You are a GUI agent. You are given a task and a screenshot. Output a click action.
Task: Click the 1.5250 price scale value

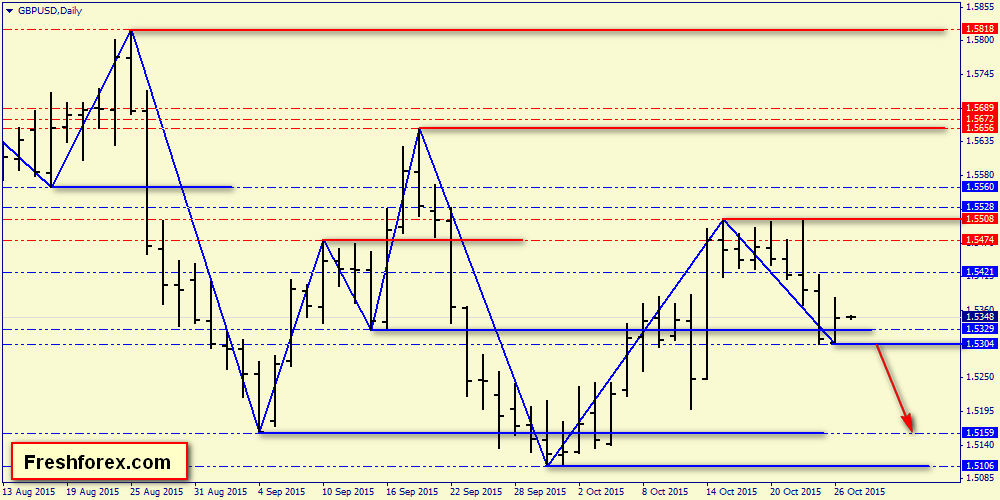pos(980,377)
